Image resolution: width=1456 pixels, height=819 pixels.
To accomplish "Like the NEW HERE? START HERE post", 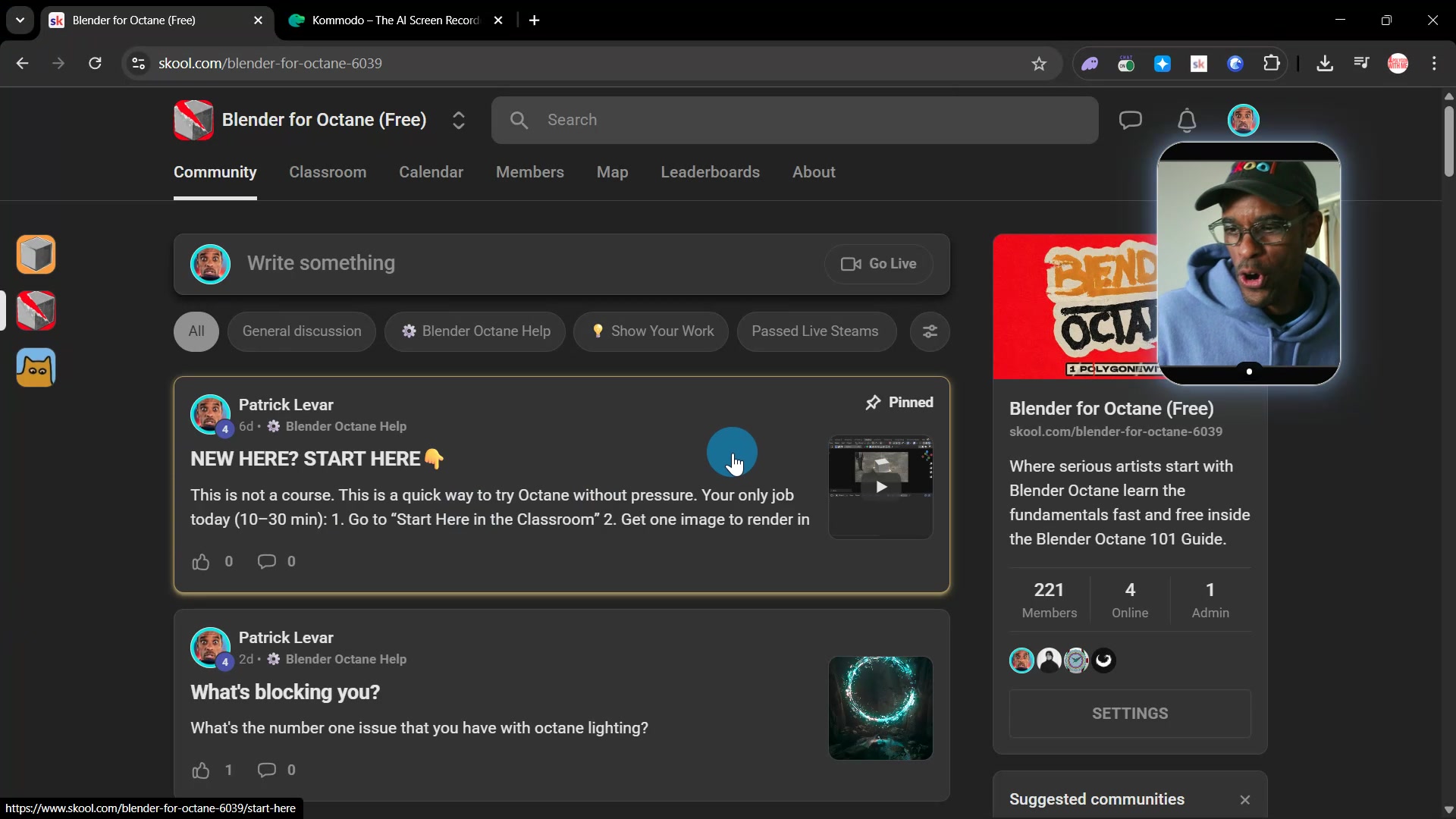I will click(200, 562).
